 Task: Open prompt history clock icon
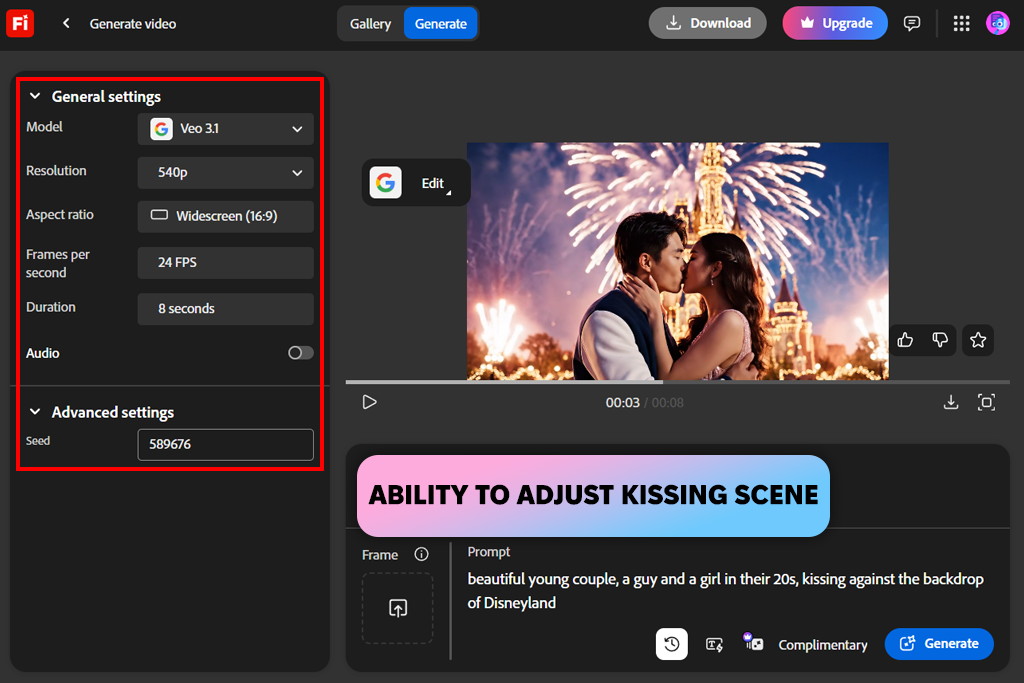click(671, 644)
